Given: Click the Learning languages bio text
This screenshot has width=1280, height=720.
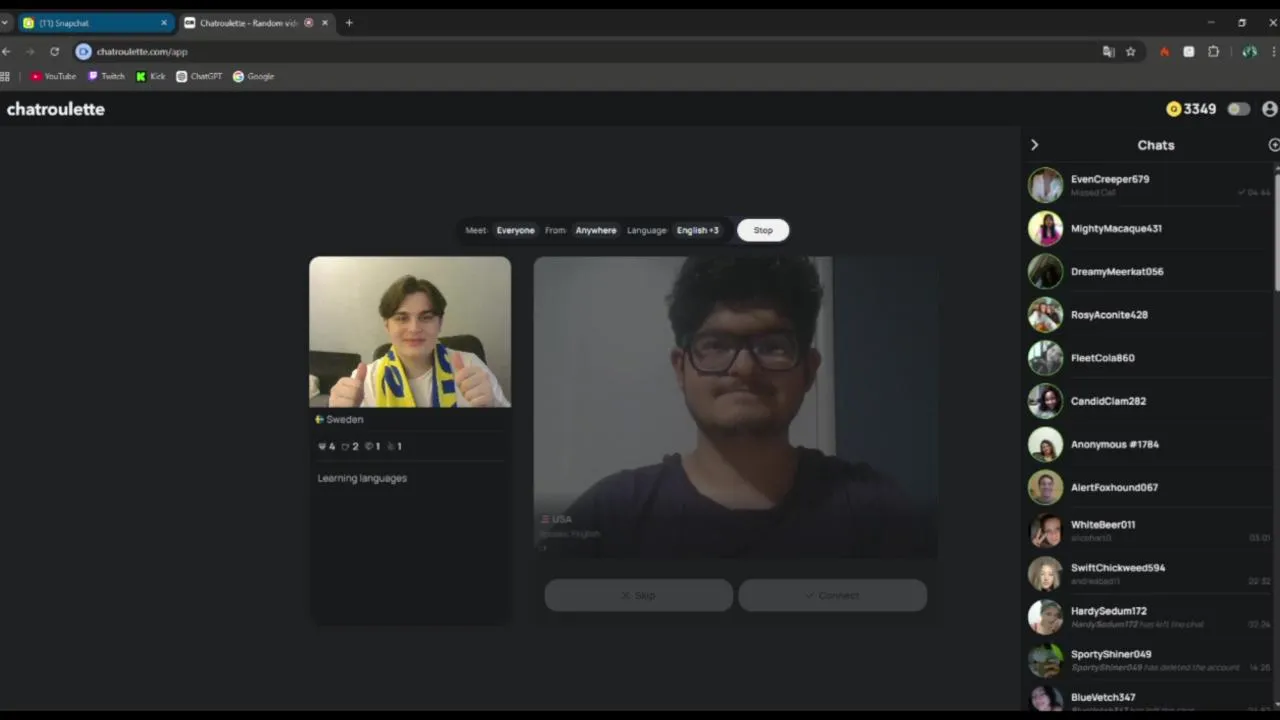Looking at the screenshot, I should (x=362, y=478).
